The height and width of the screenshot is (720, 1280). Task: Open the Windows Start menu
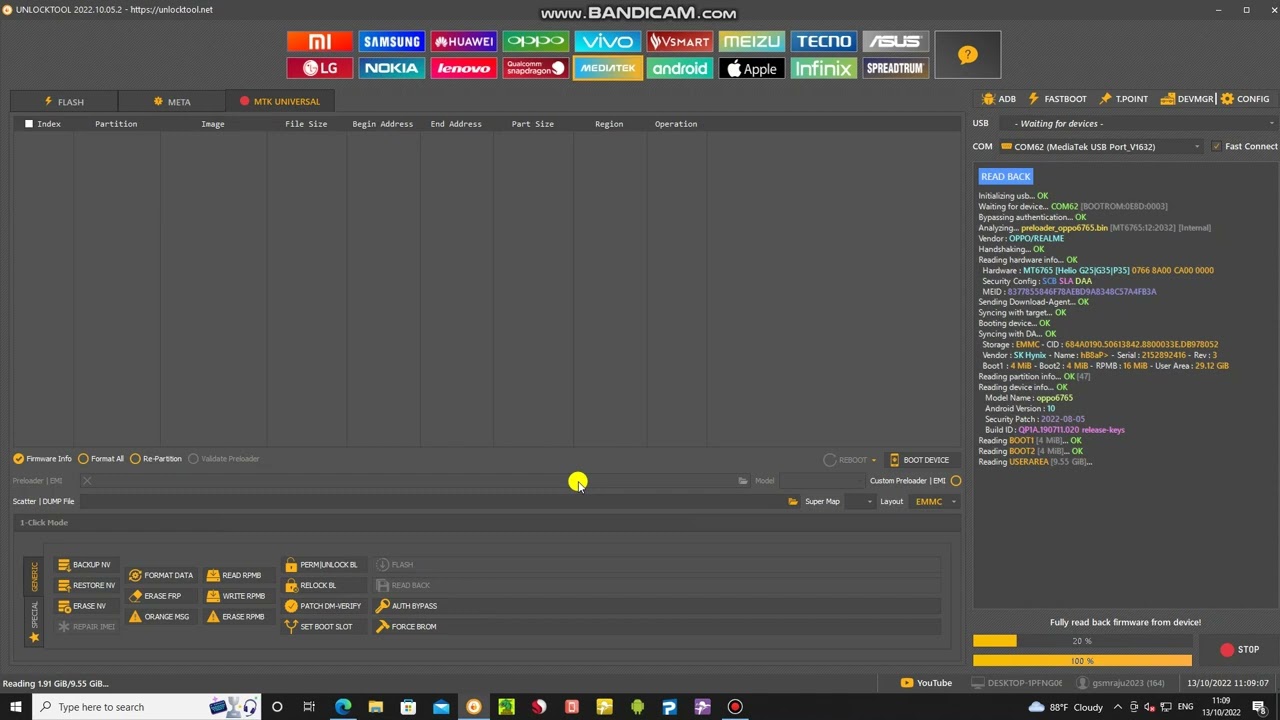point(16,707)
